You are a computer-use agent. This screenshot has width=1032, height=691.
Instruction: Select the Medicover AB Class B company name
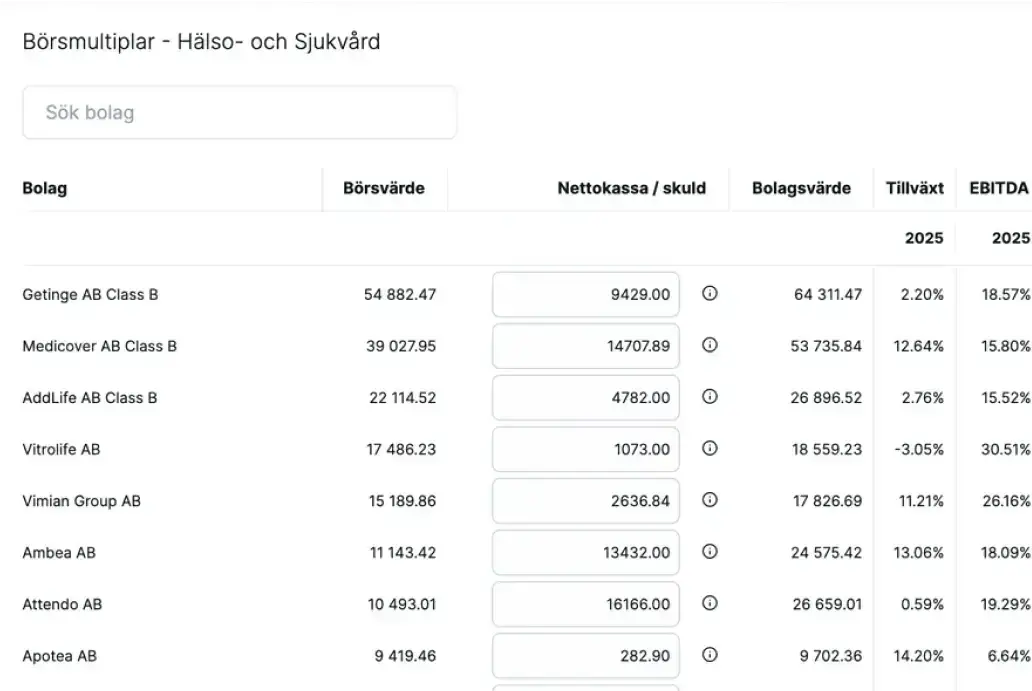100,345
